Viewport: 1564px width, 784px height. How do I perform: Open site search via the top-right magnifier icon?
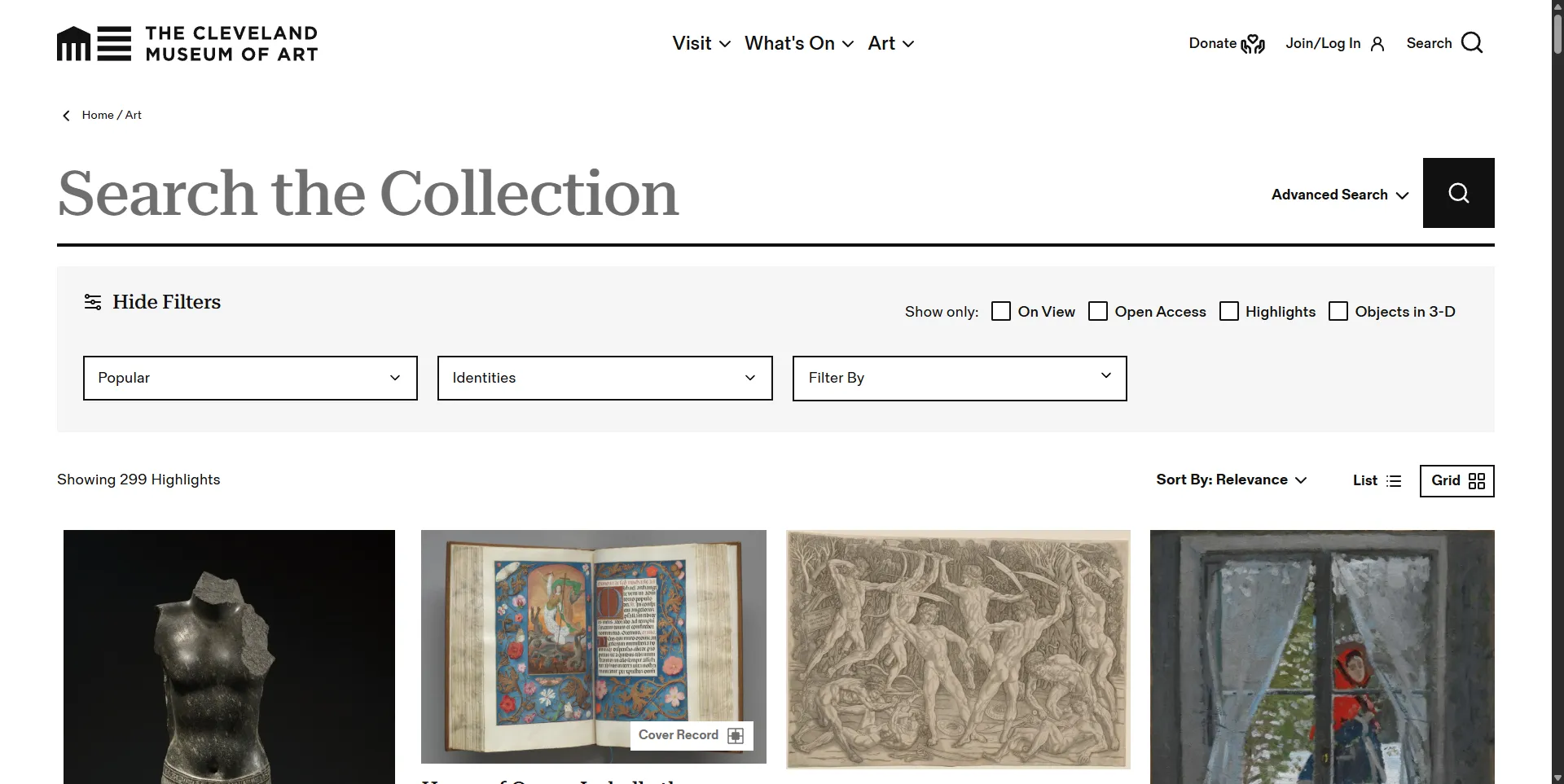tap(1472, 43)
